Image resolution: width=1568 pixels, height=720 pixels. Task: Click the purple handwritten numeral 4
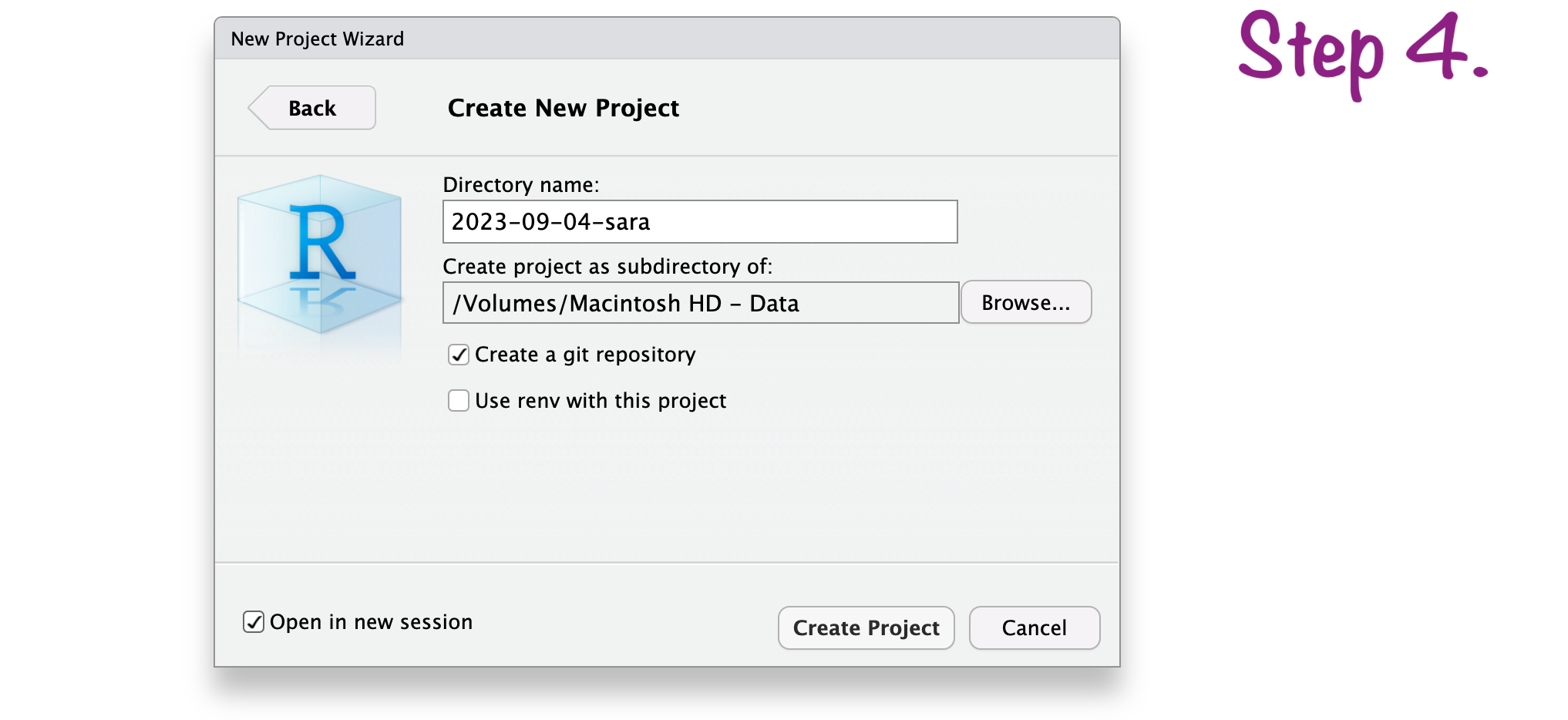pyautogui.click(x=1435, y=46)
